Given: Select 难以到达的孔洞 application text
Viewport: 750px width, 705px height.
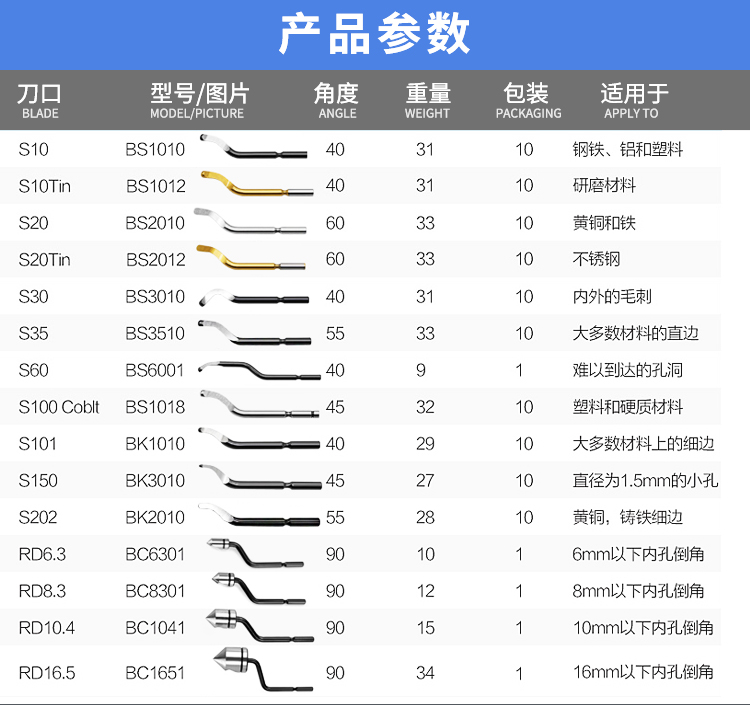Looking at the screenshot, I should (628, 370).
